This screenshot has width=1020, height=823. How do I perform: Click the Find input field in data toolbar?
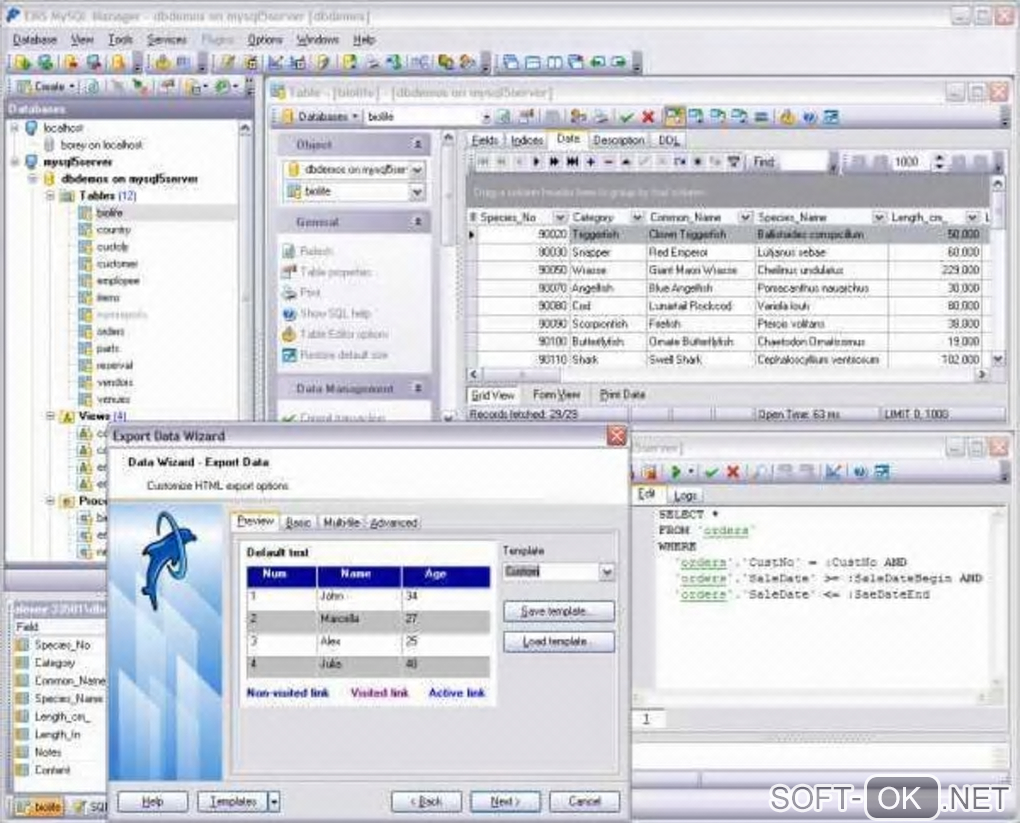pos(801,162)
